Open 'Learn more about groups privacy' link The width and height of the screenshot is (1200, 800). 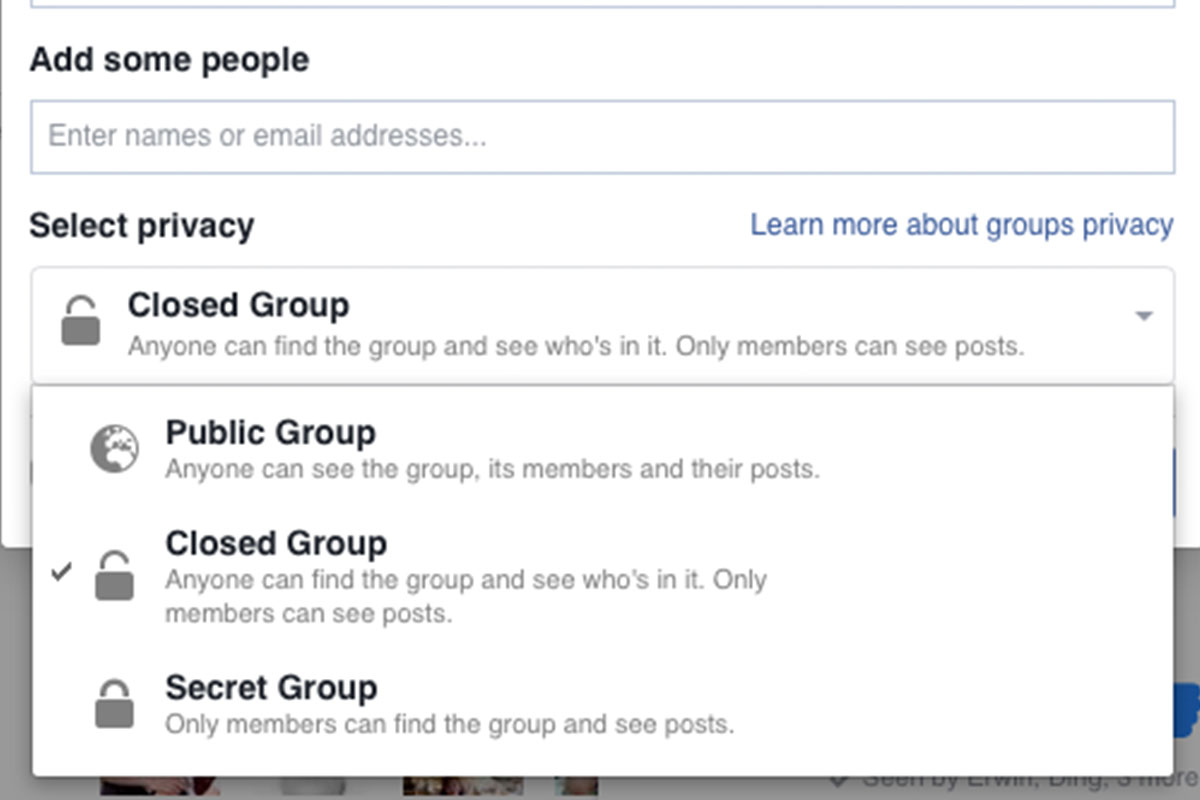[x=961, y=225]
